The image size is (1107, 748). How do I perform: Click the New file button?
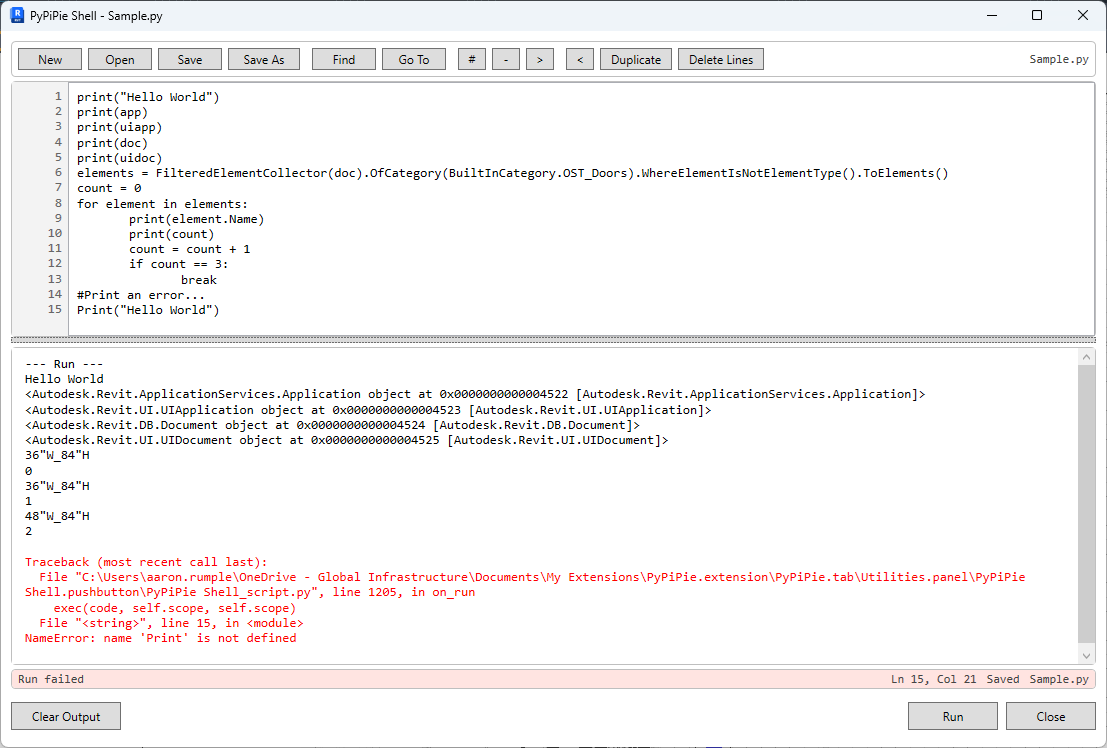(x=50, y=60)
